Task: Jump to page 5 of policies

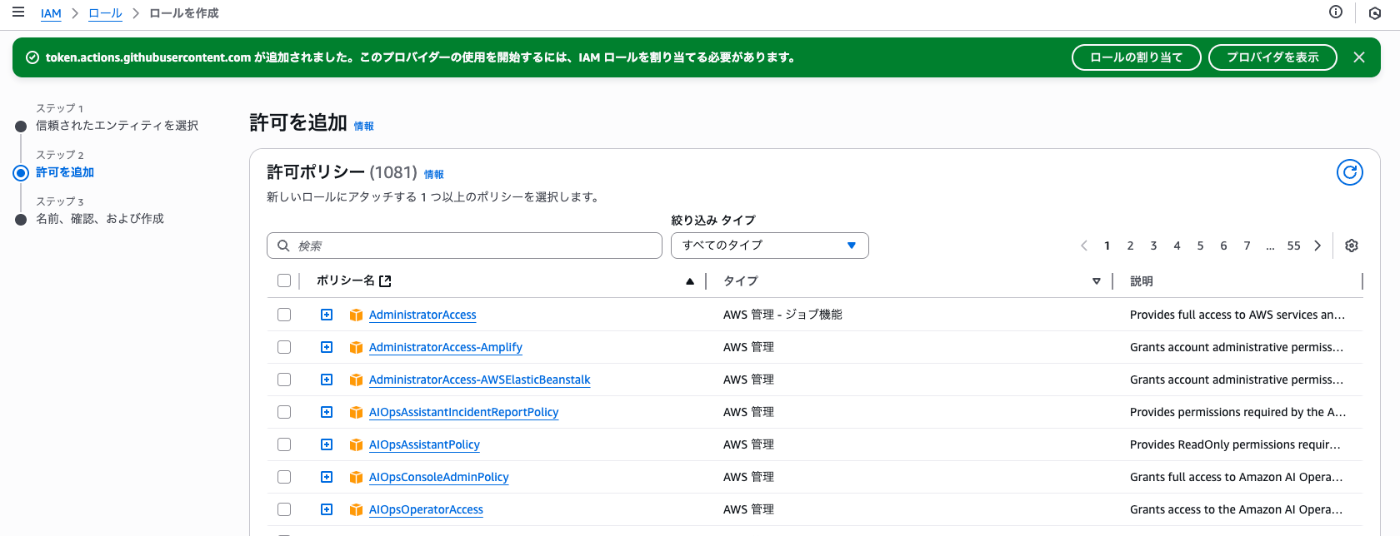Action: tap(1200, 246)
